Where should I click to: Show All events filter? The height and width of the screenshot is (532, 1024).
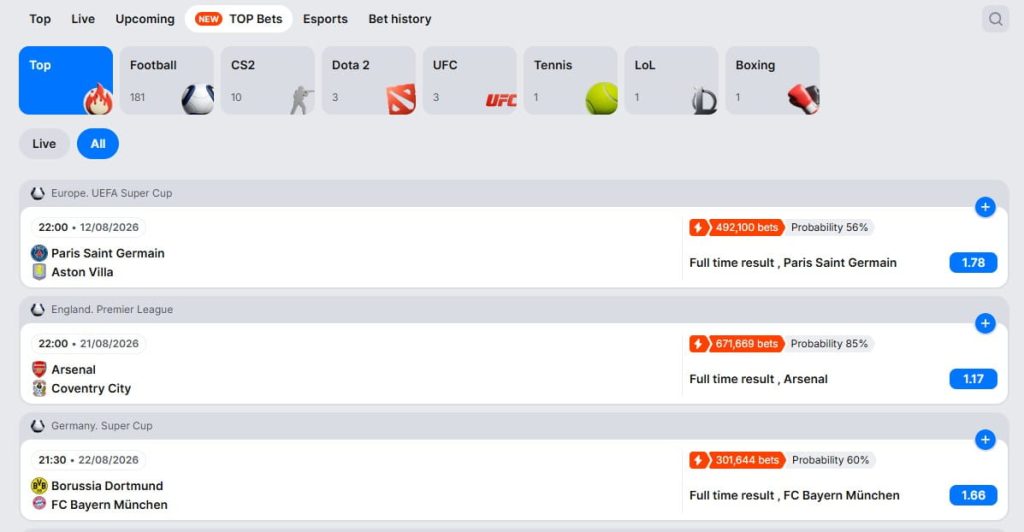(98, 144)
